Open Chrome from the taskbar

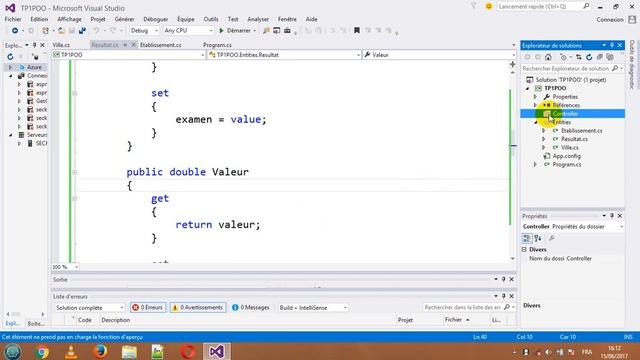(x=42, y=351)
